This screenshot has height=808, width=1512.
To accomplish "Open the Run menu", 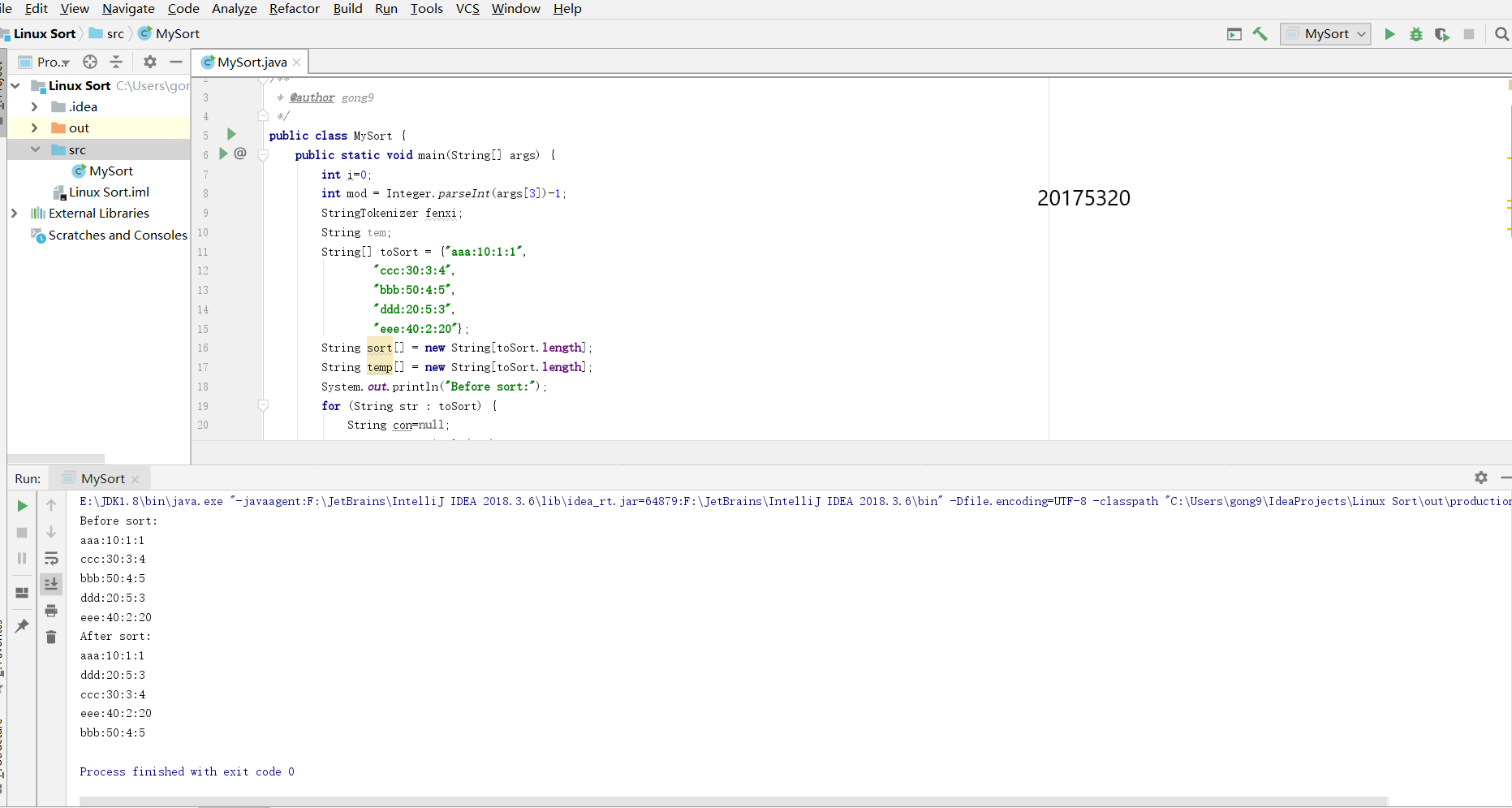I will point(386,9).
